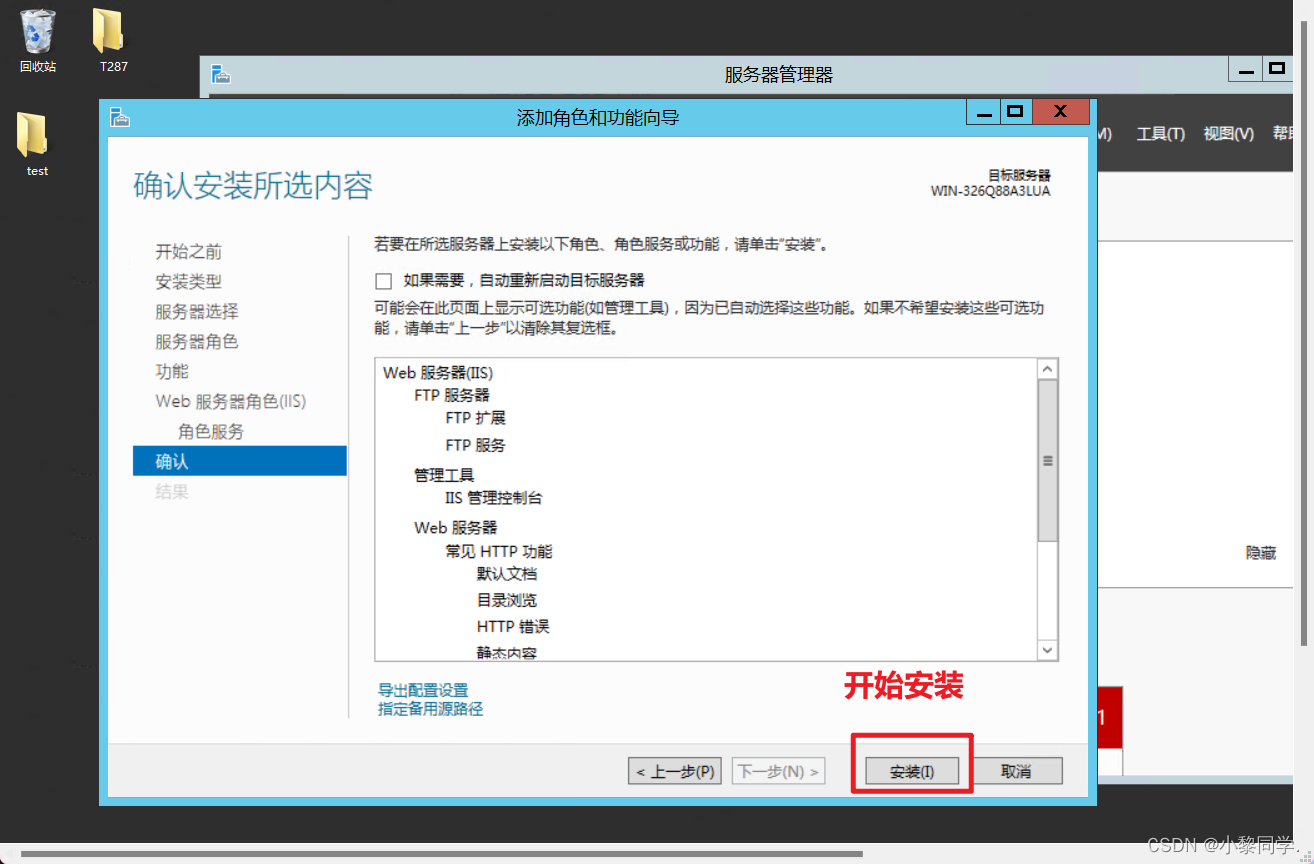
Task: Select FTP 服务器 list entry
Action: [x=452, y=396]
